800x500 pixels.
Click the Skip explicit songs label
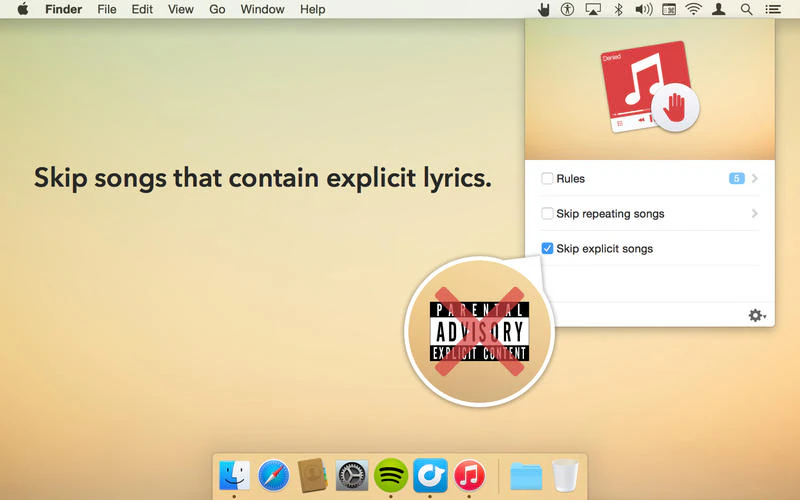(605, 249)
